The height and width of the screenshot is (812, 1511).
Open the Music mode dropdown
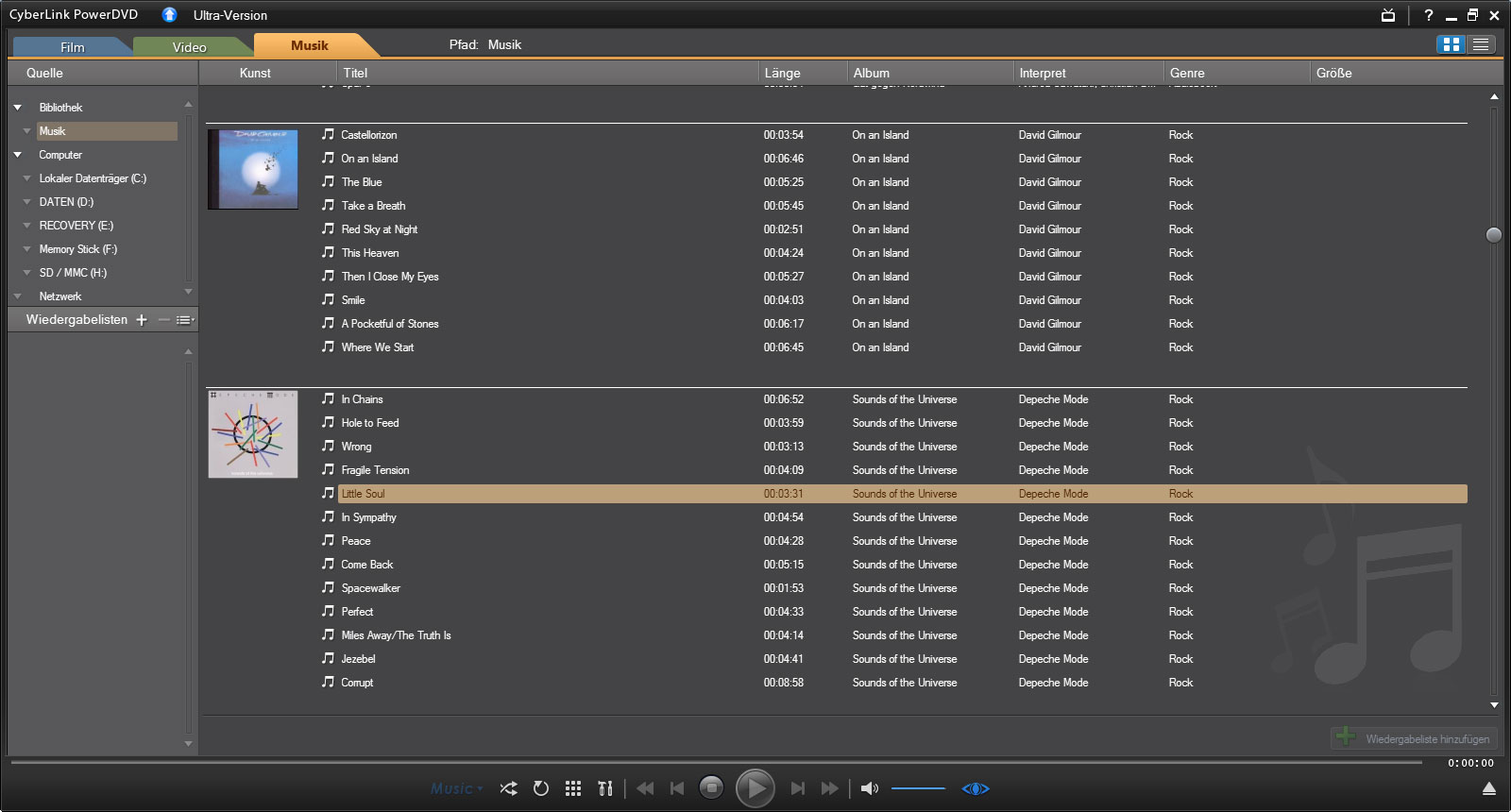point(457,788)
